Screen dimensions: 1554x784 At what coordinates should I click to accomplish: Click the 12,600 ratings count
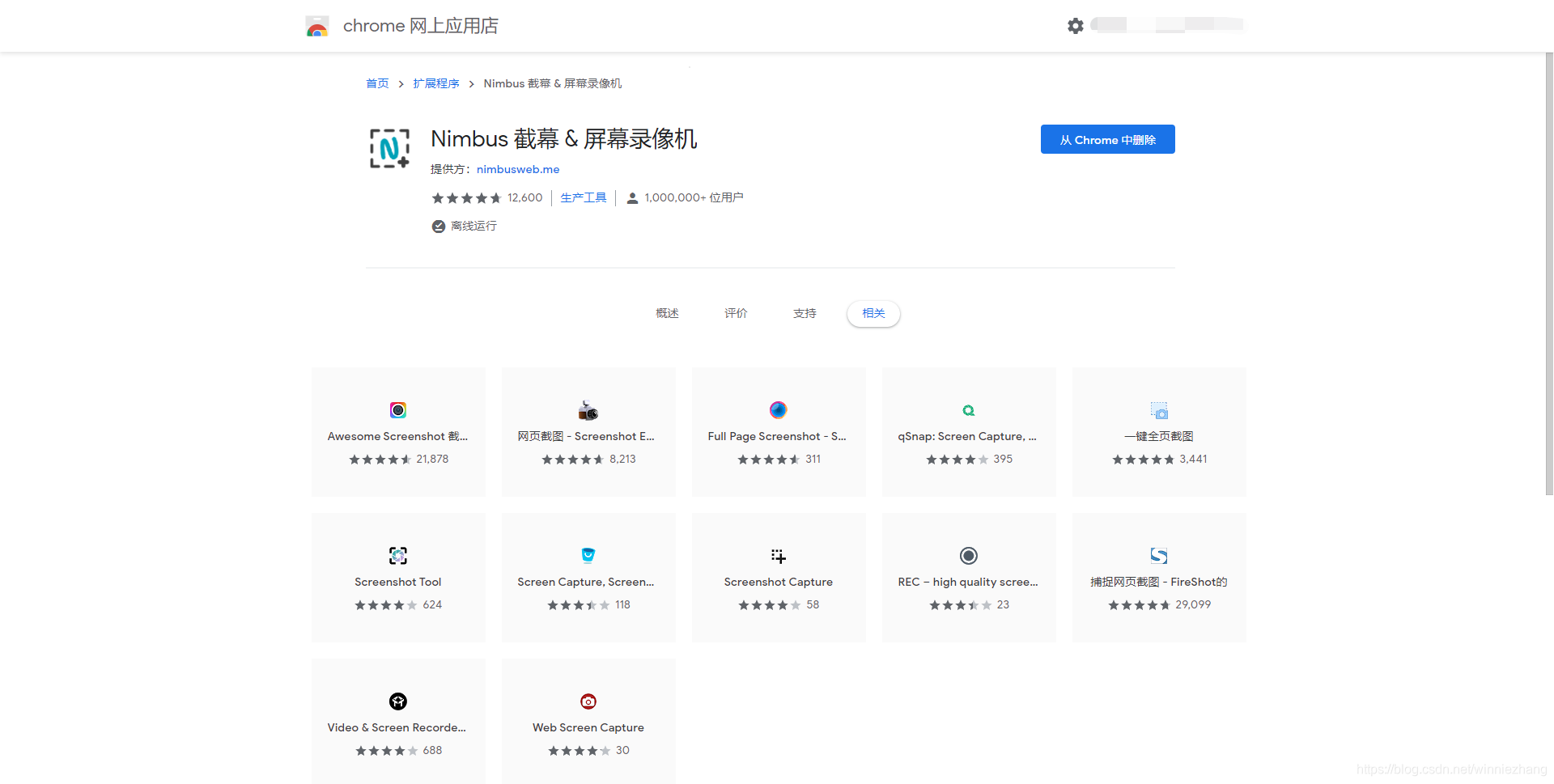coord(525,197)
